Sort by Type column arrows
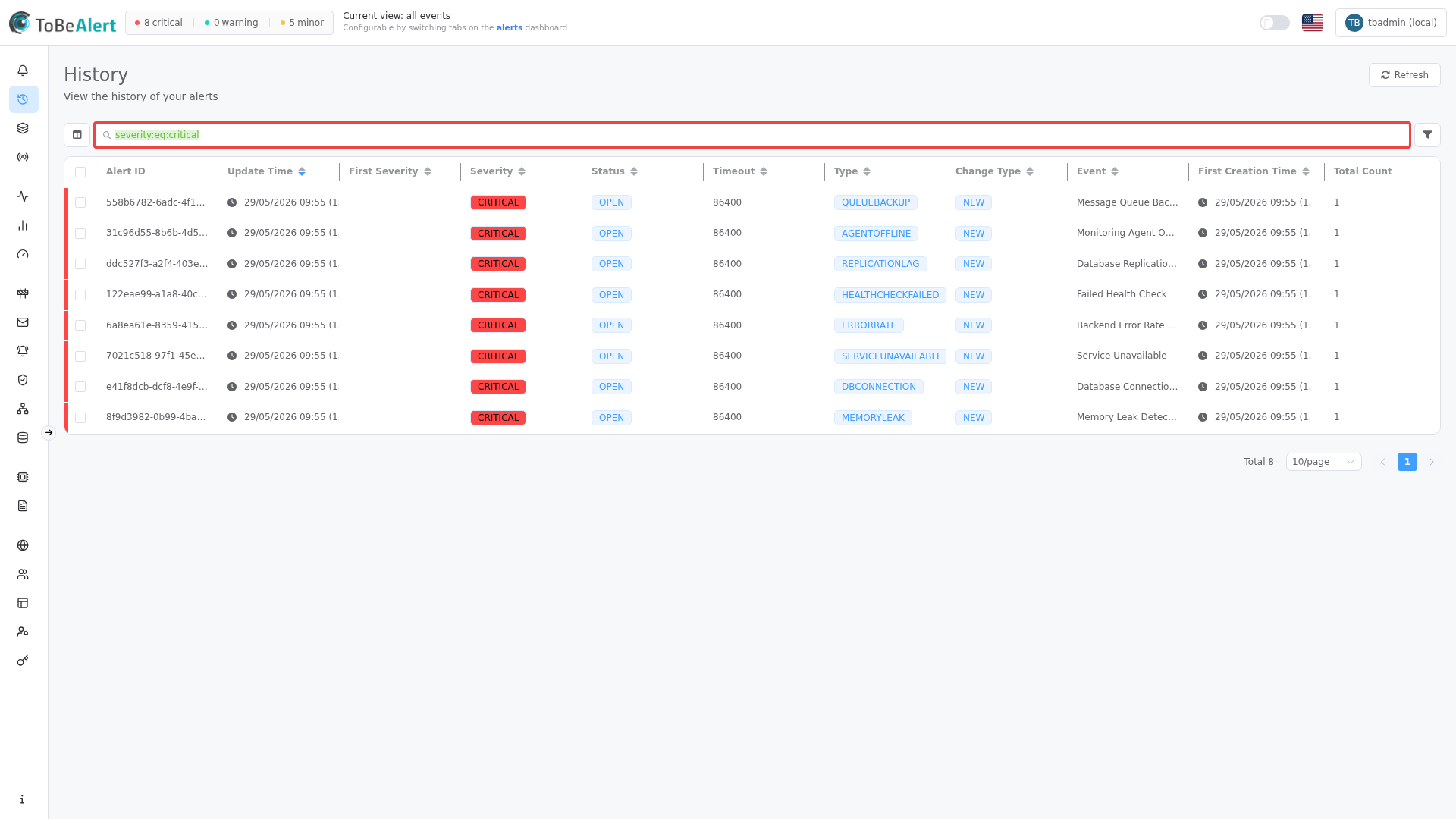Viewport: 1456px width, 819px height. pos(867,171)
